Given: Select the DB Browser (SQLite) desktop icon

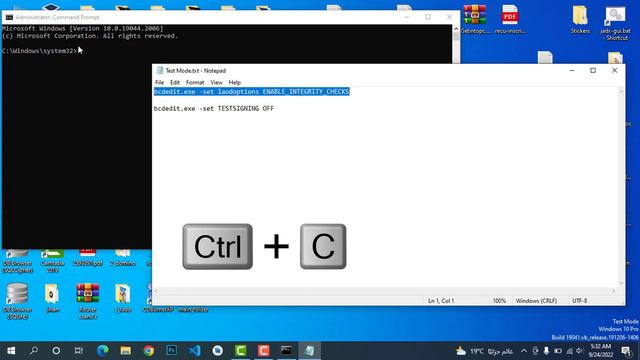Looking at the screenshot, I should [18, 301].
